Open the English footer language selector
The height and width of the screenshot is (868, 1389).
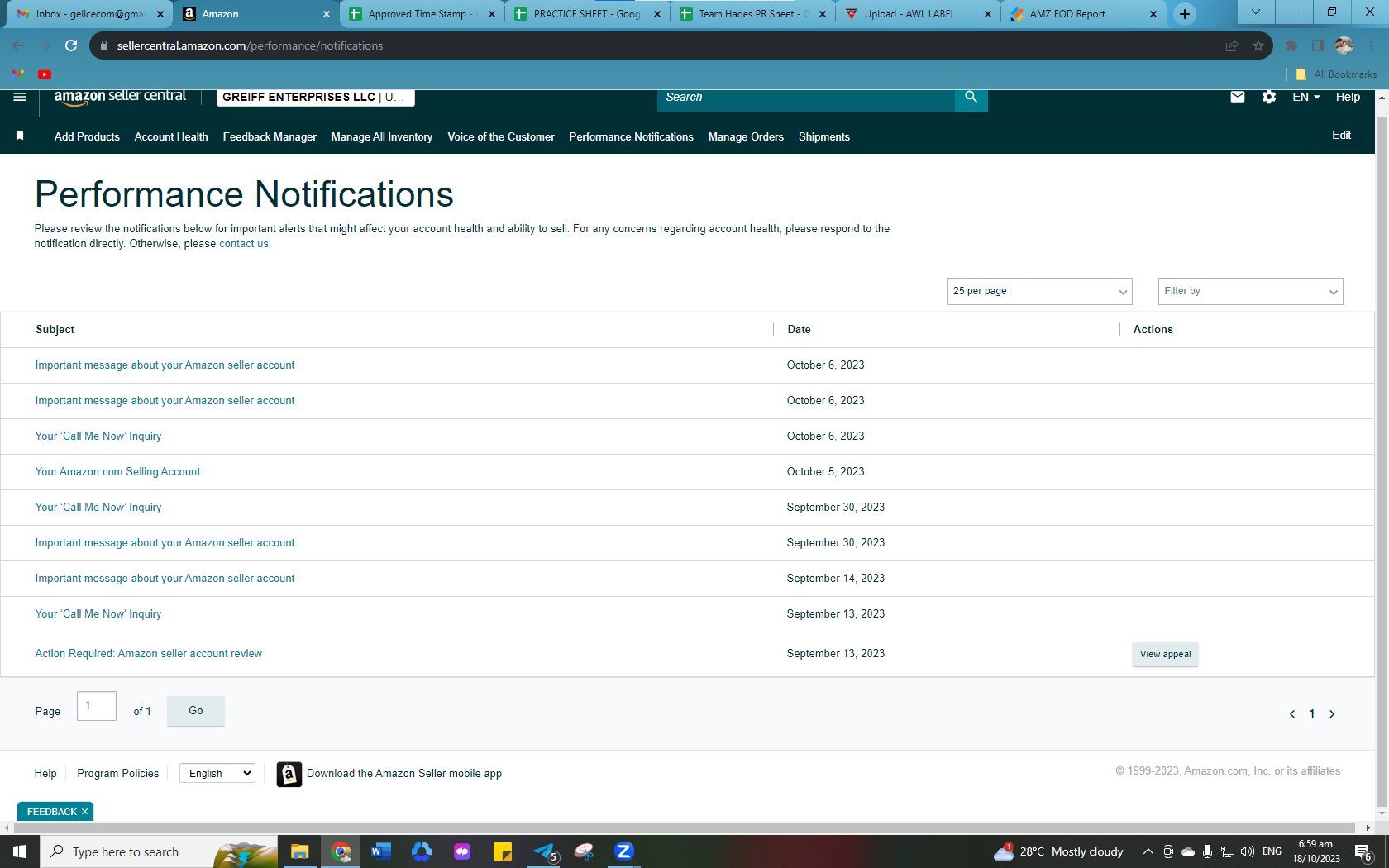217,774
